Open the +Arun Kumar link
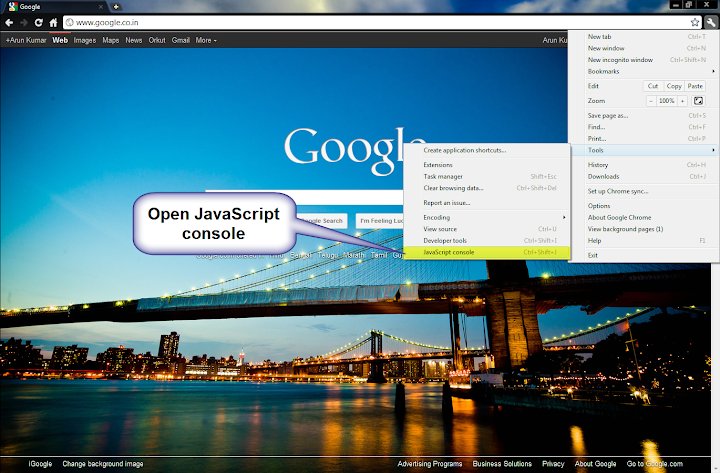720x473 pixels. coord(26,40)
